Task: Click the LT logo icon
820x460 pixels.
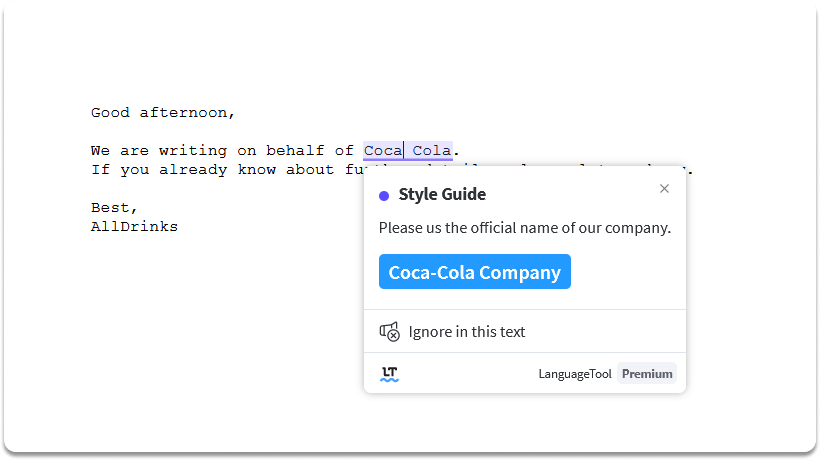Action: pos(390,374)
